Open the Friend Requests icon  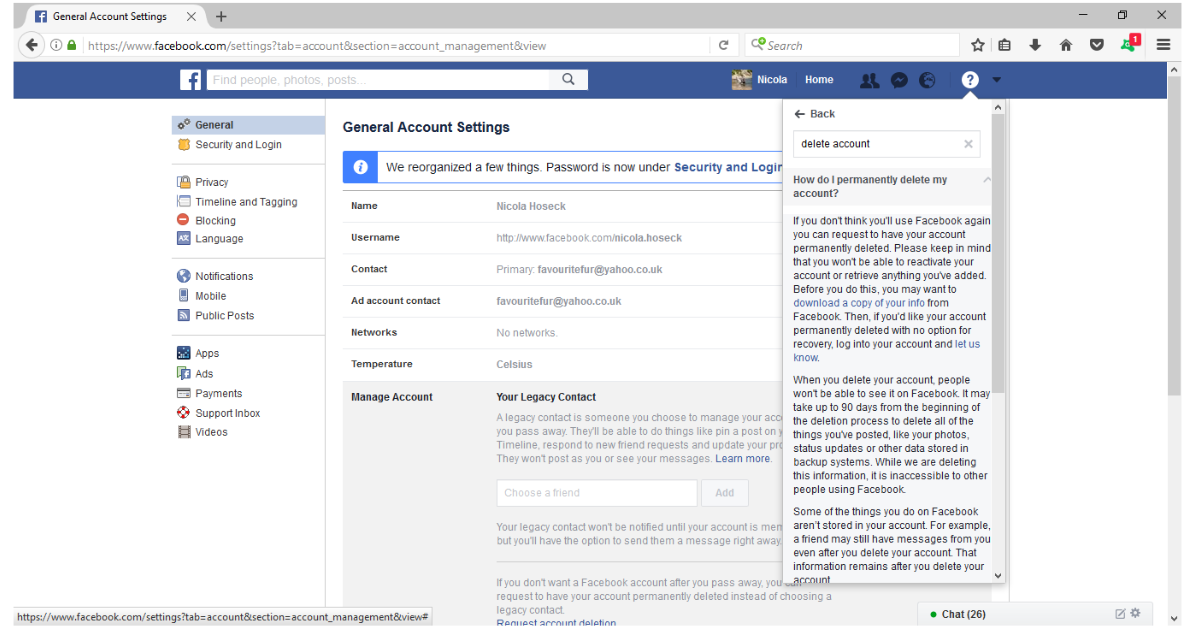coord(869,80)
